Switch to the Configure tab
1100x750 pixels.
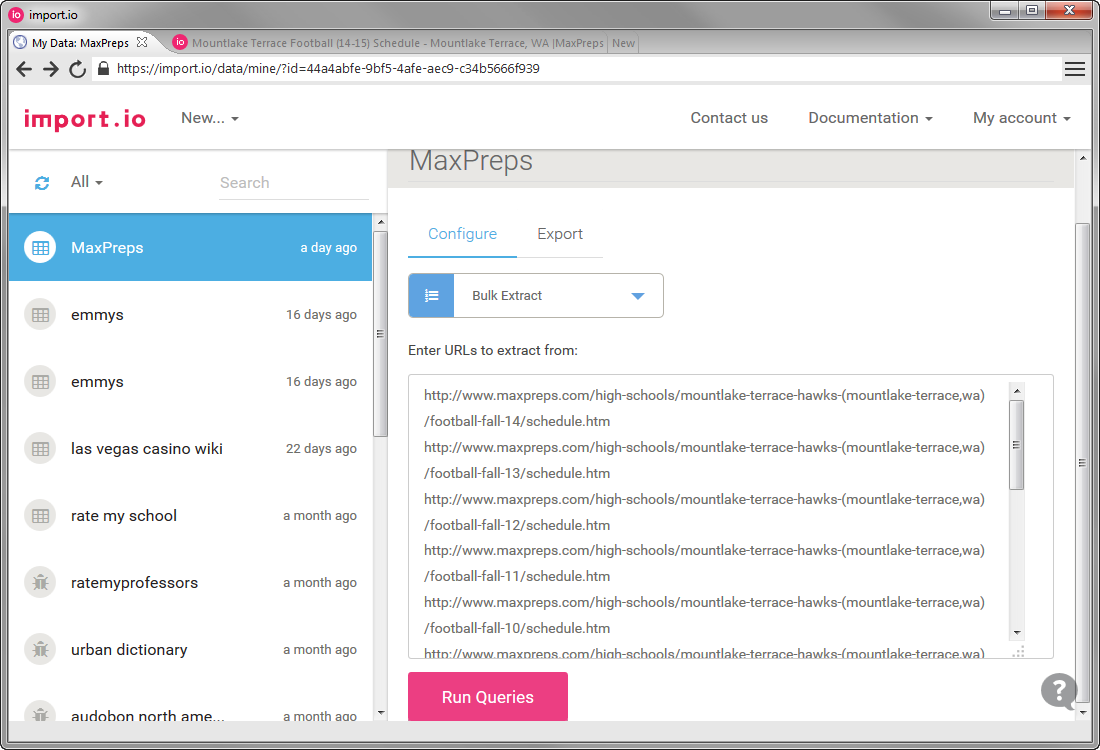[462, 234]
